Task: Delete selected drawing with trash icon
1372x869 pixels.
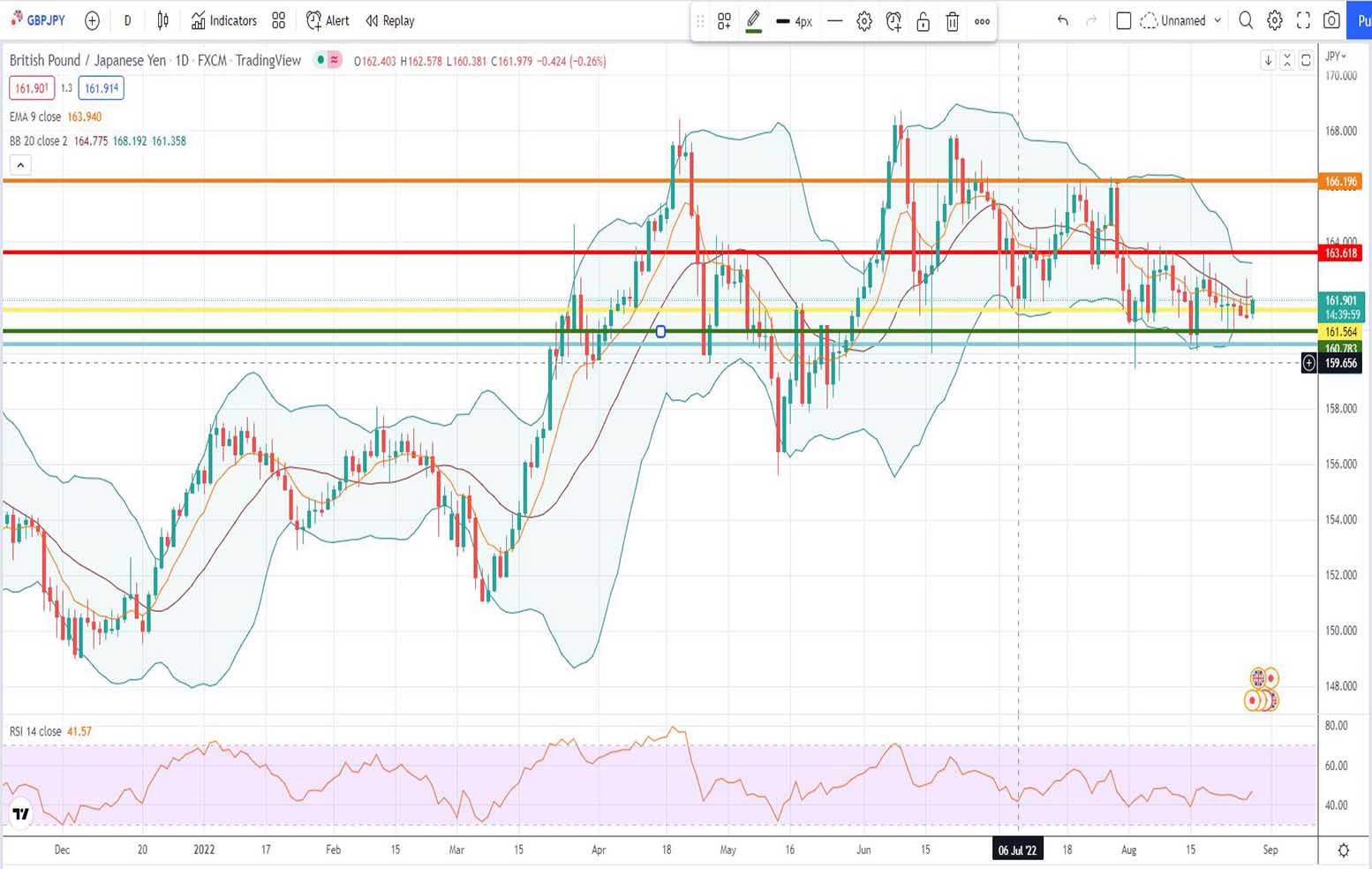Action: tap(952, 21)
